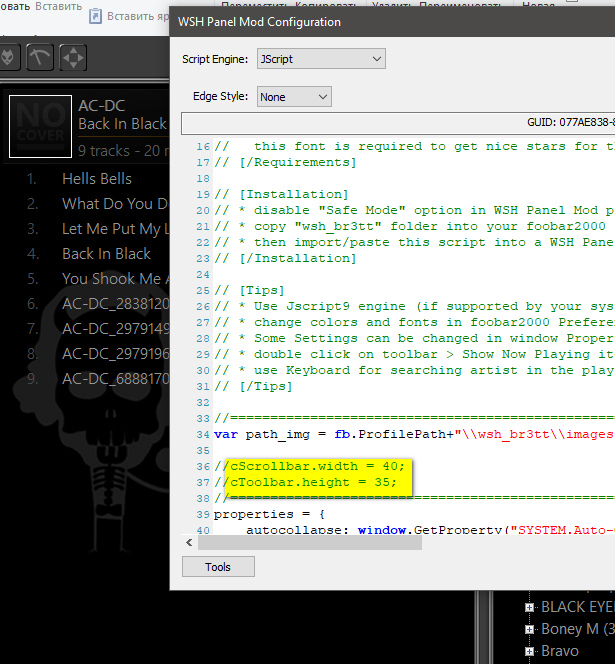Image resolution: width=615 pixels, height=664 pixels.
Task: Expand the BLACK EYE tree node
Action: point(529,608)
